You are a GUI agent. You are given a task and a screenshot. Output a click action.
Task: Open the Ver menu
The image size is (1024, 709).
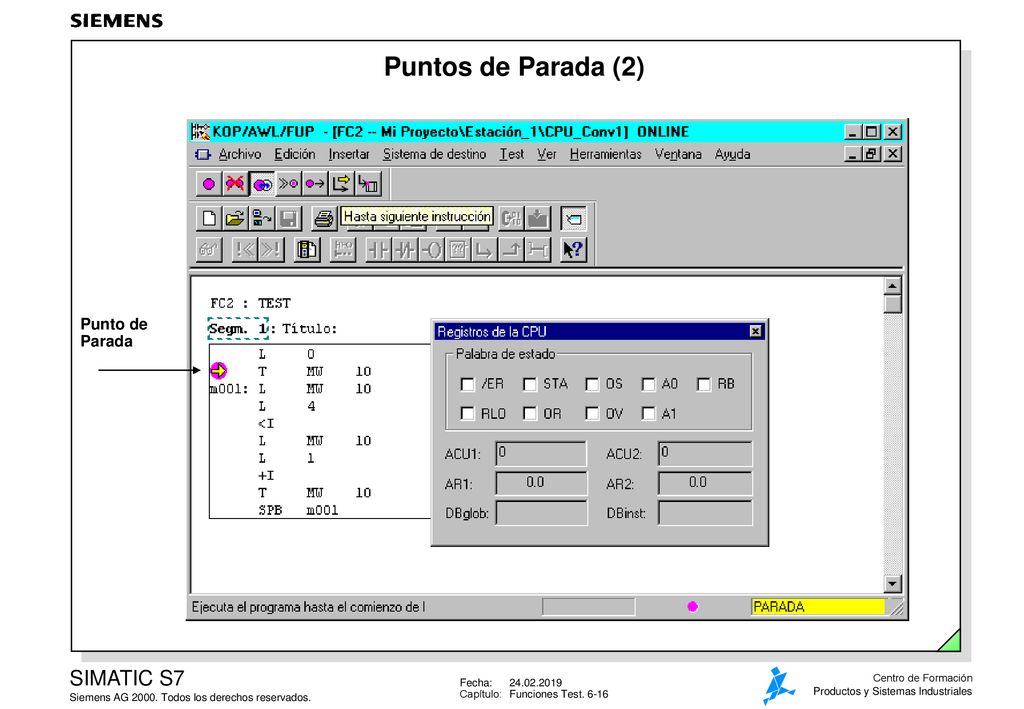coord(547,155)
